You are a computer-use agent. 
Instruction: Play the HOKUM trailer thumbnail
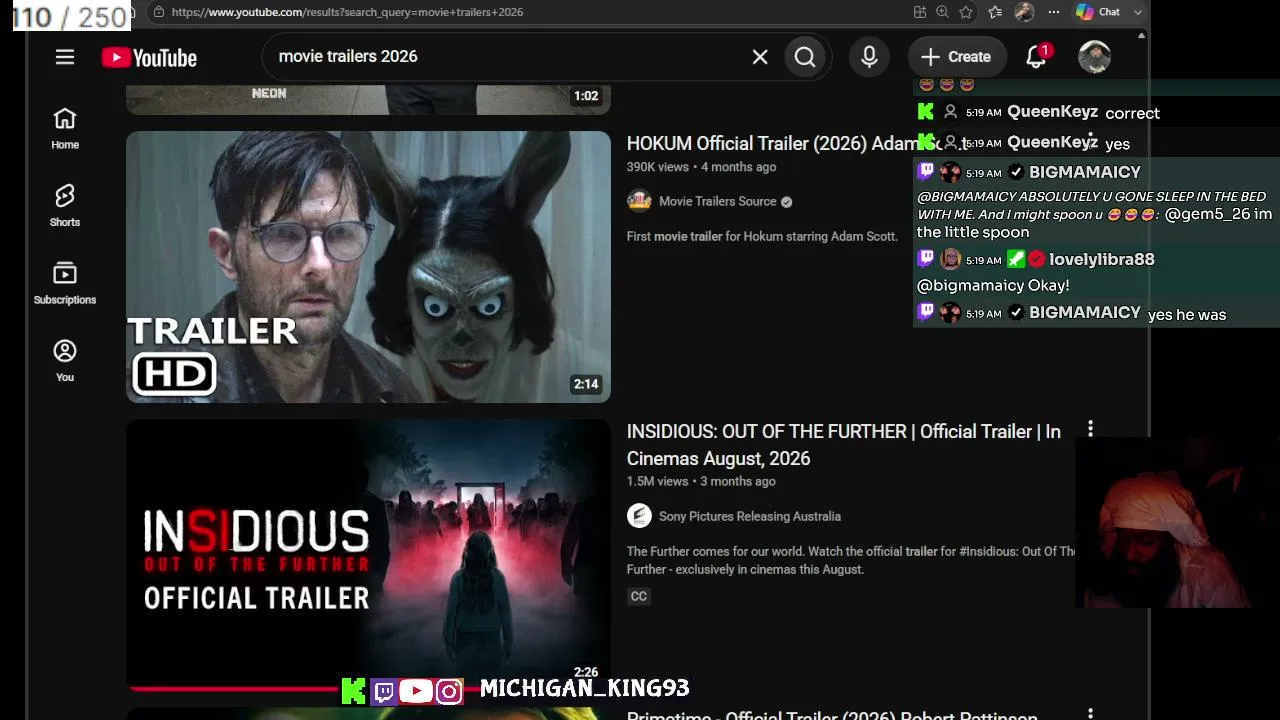click(368, 267)
